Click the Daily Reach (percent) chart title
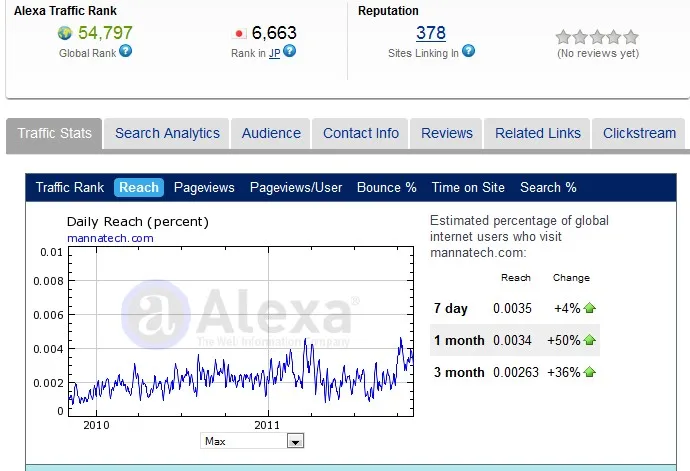 click(x=138, y=221)
